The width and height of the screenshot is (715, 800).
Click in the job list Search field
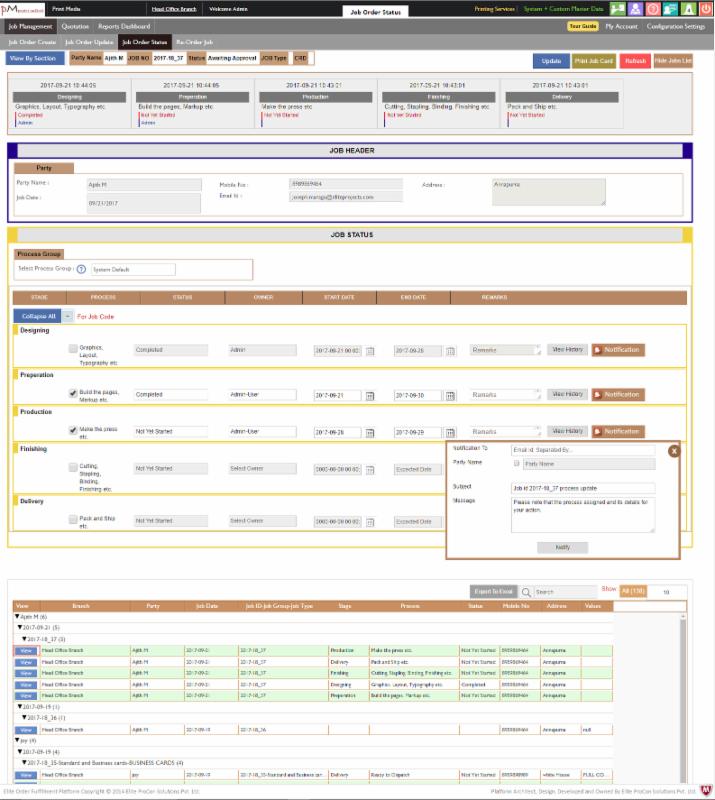pos(564,592)
